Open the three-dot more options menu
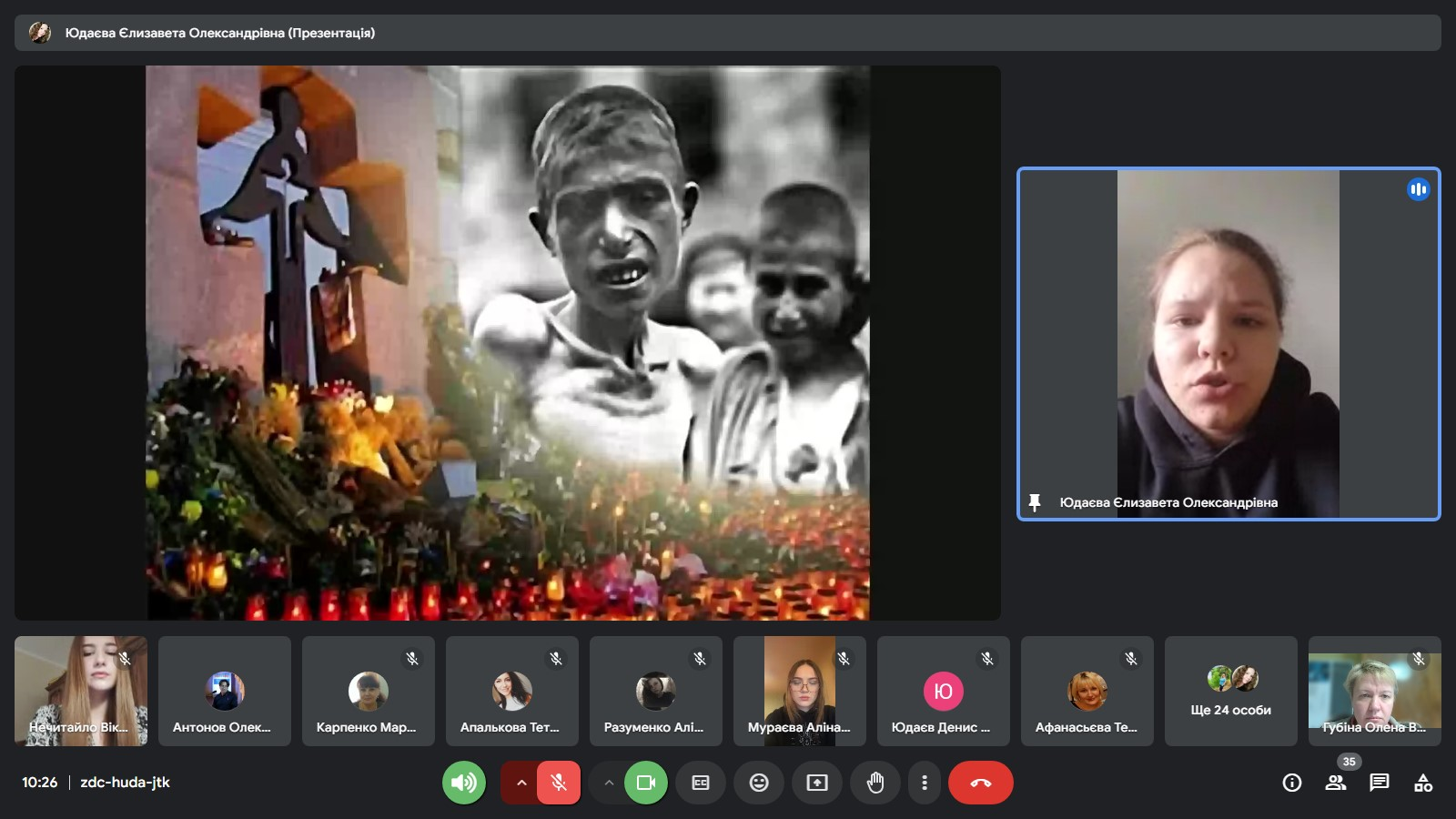Screen dimensions: 1456x819 click(x=925, y=783)
